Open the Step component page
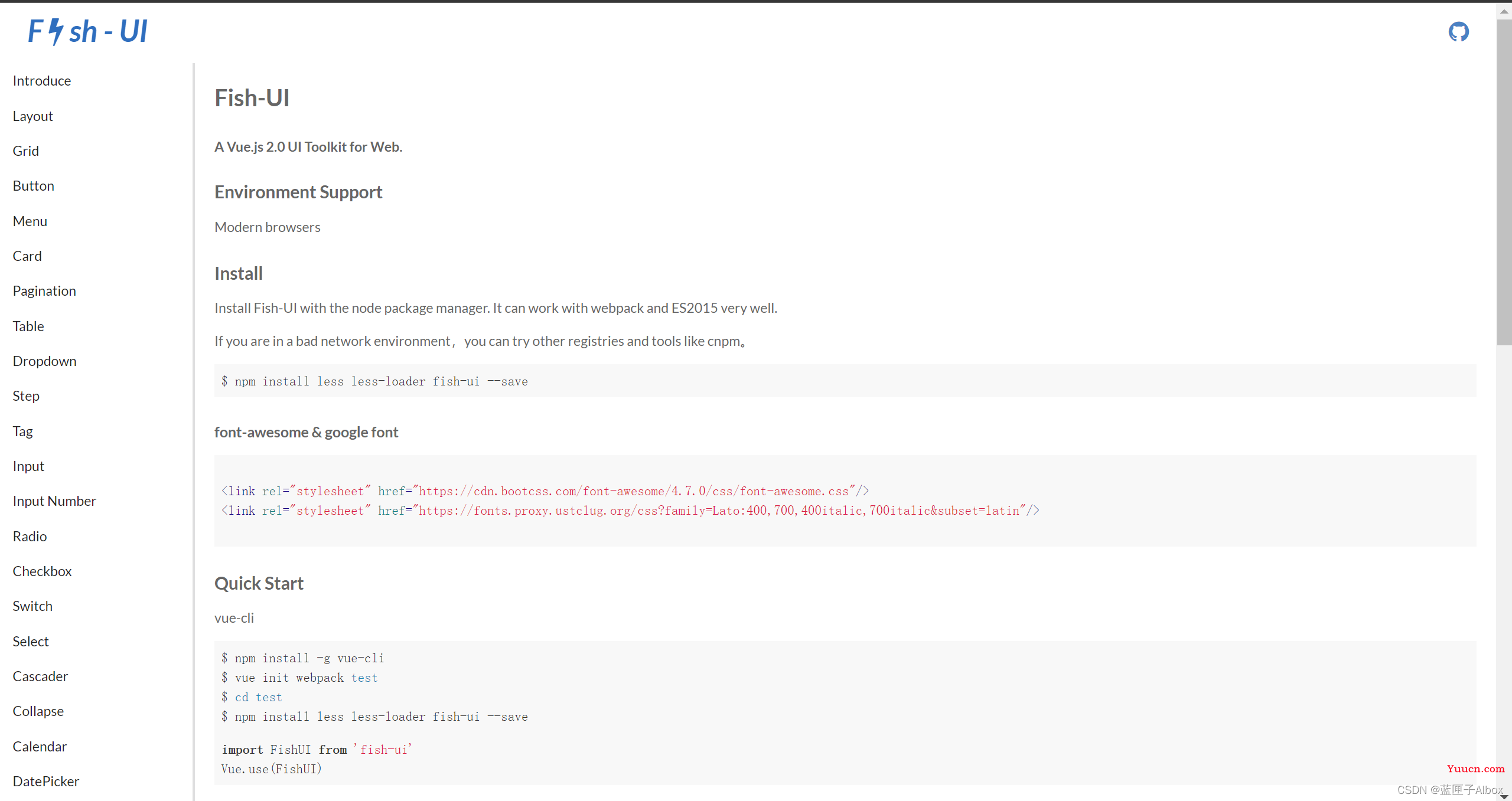 coord(26,396)
